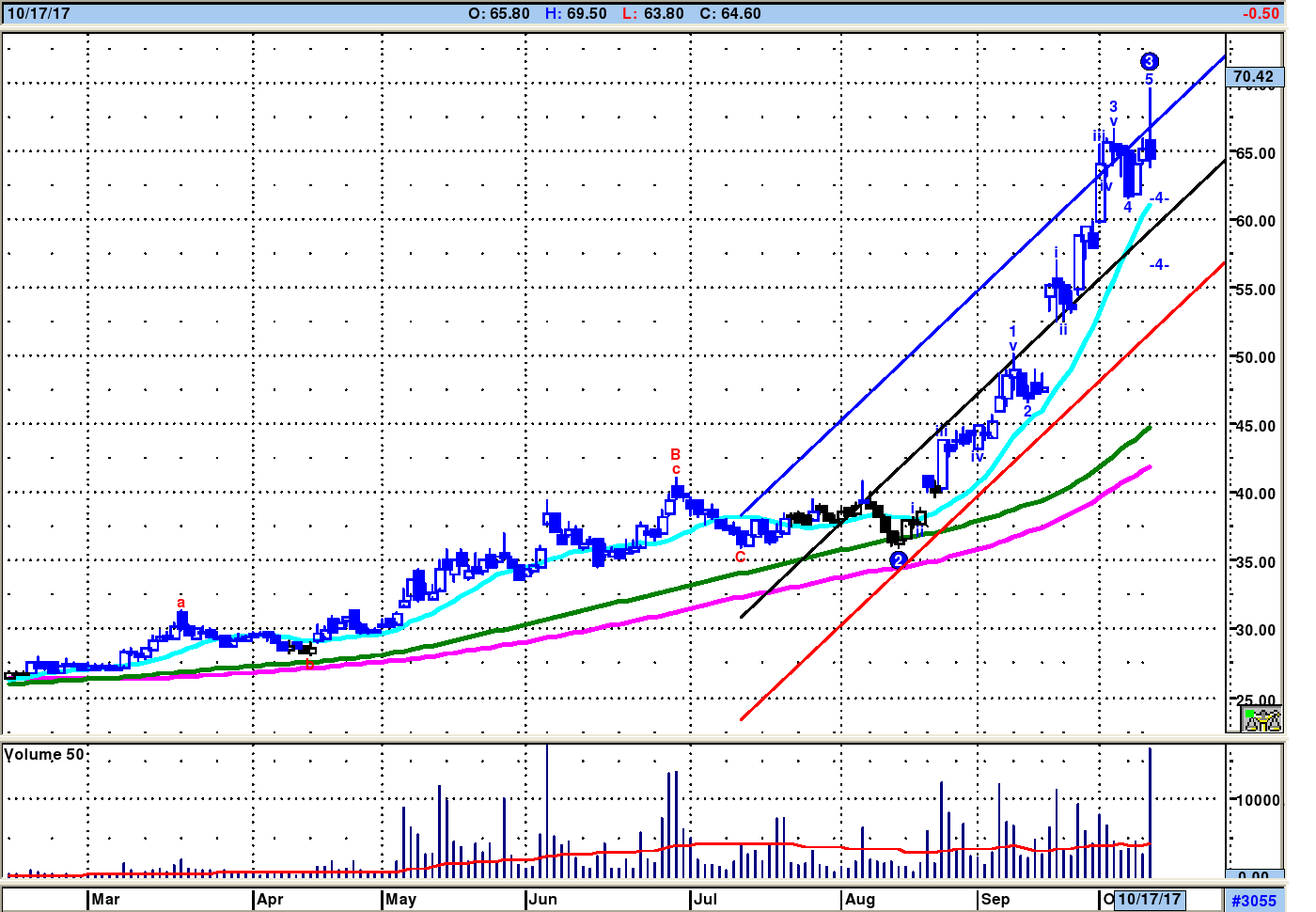Select the low value L: 63.80
Screen dimensions: 1316x912
point(652,14)
